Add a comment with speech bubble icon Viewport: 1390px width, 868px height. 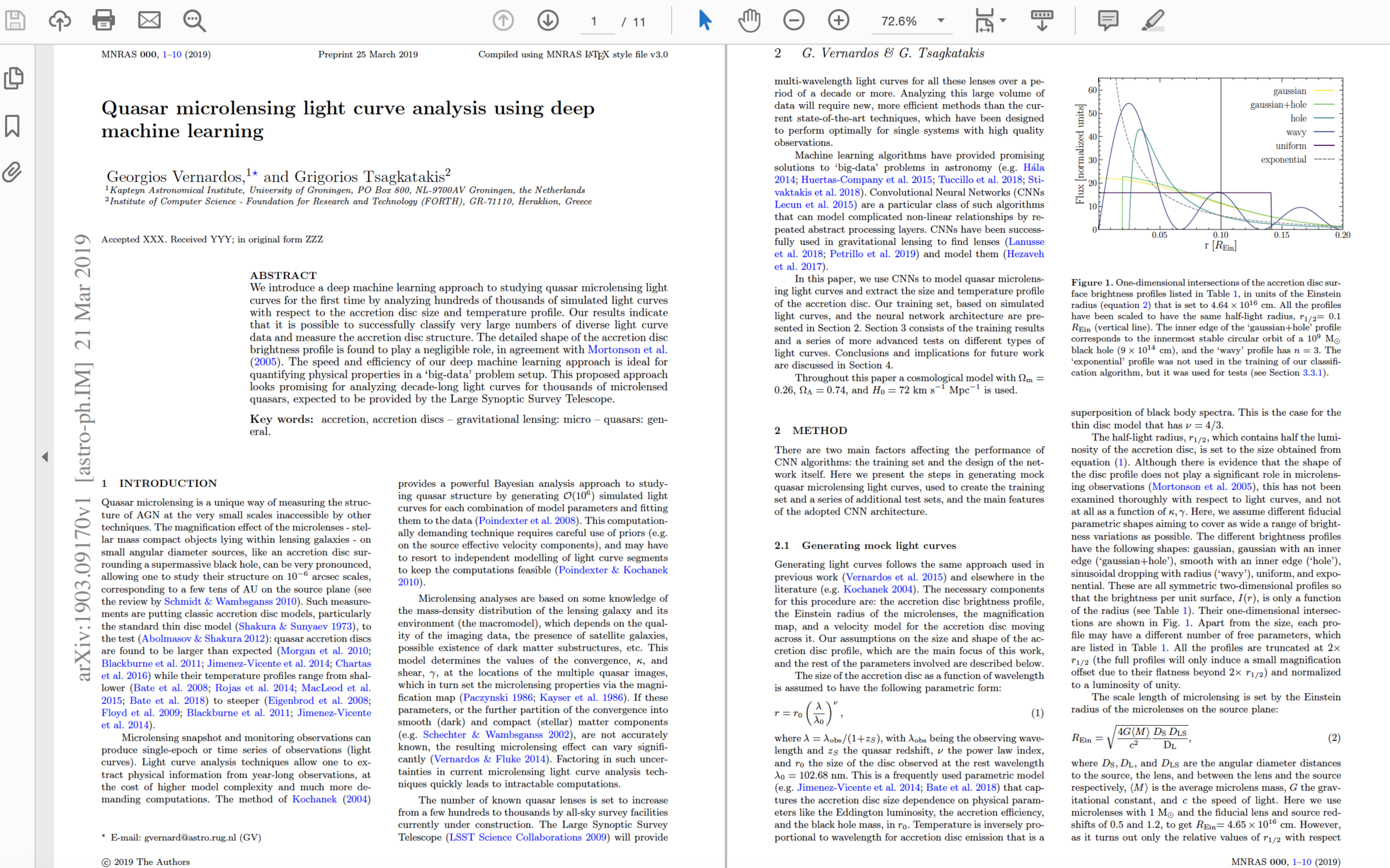1108,21
